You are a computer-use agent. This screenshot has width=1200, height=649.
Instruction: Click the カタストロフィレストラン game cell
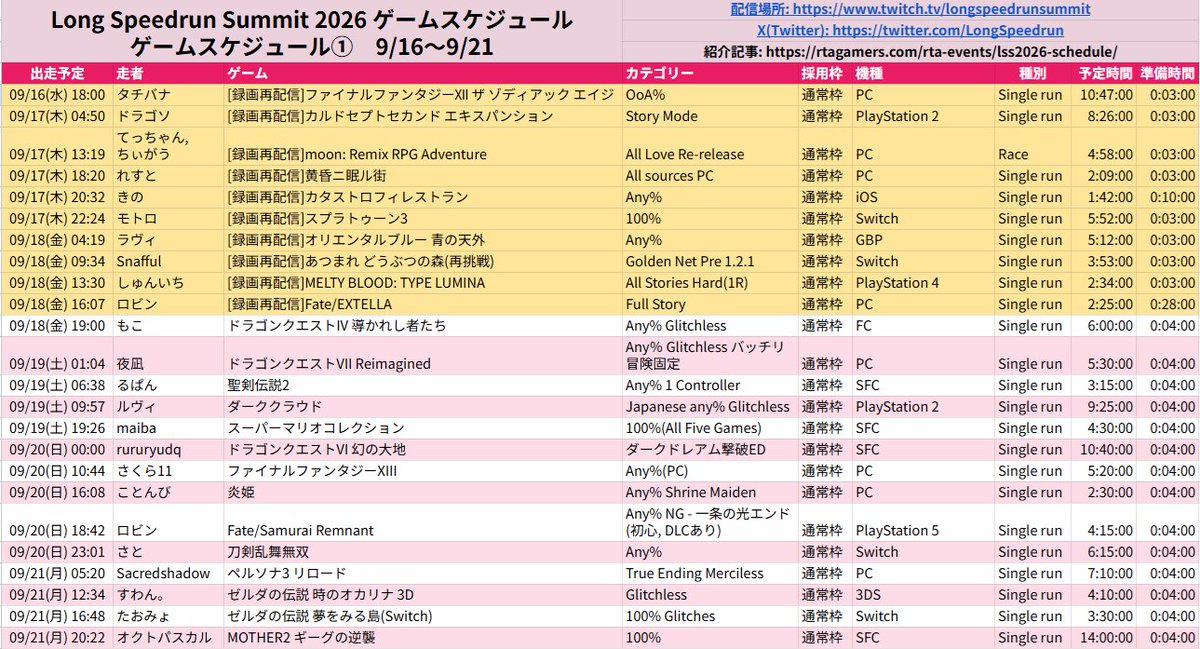point(422,197)
